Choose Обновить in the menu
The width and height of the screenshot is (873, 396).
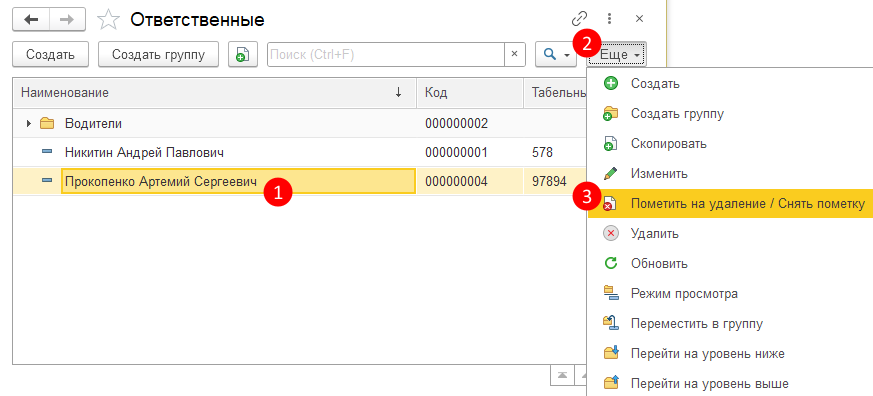pos(730,264)
